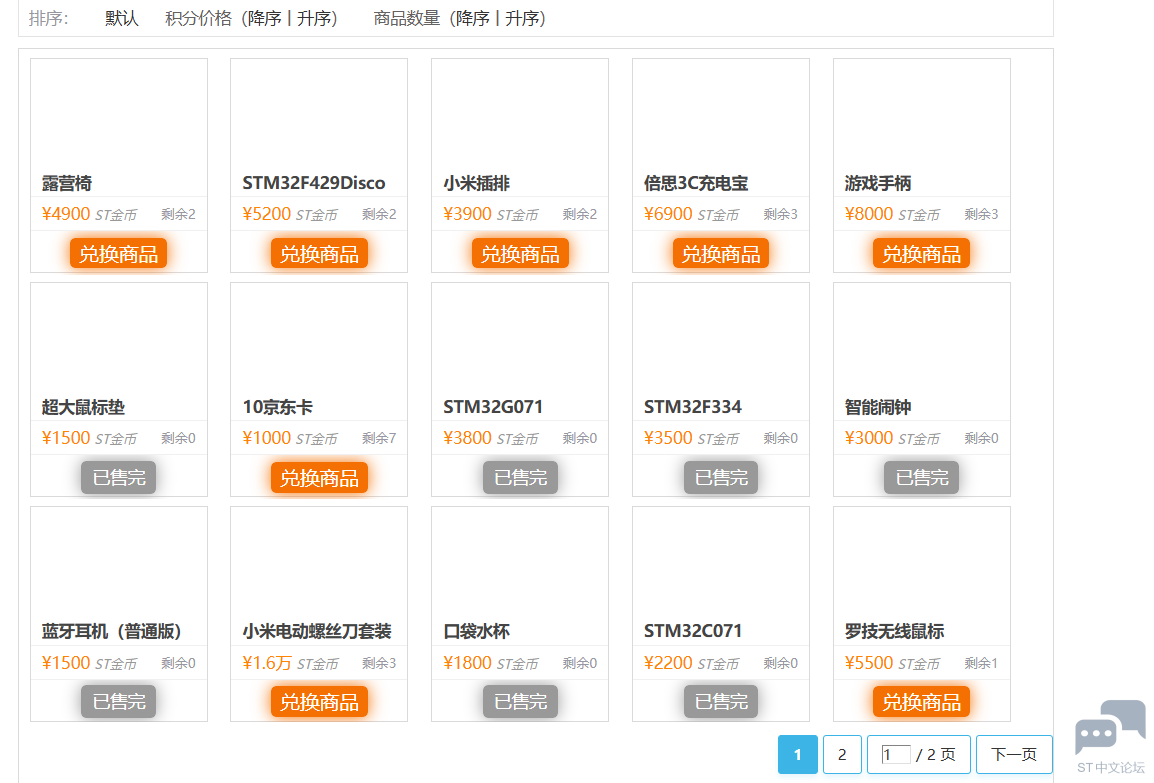Redeem the STM32F429Disco board
The width and height of the screenshot is (1154, 783).
(x=319, y=254)
